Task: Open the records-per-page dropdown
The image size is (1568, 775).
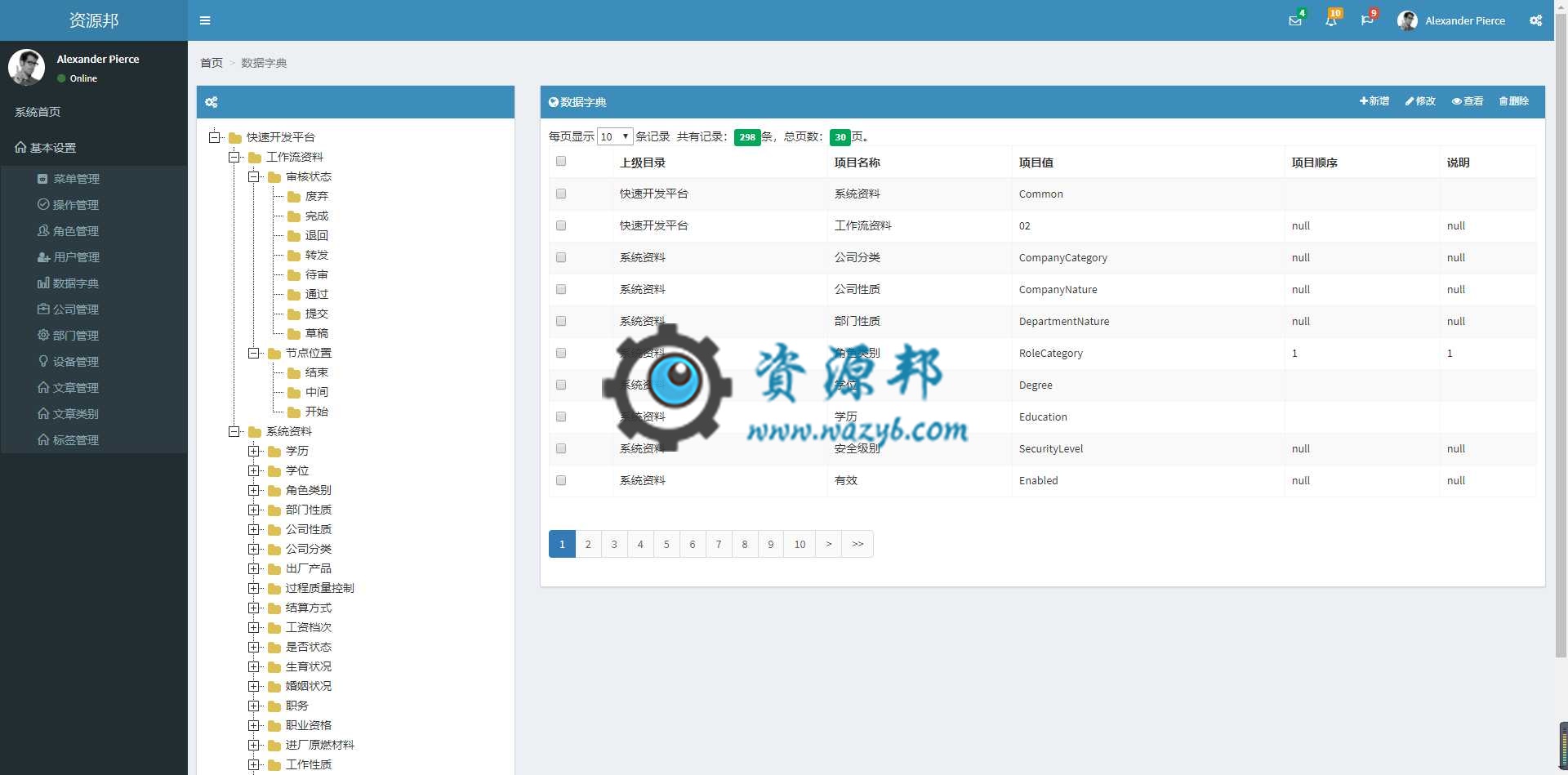Action: click(615, 136)
